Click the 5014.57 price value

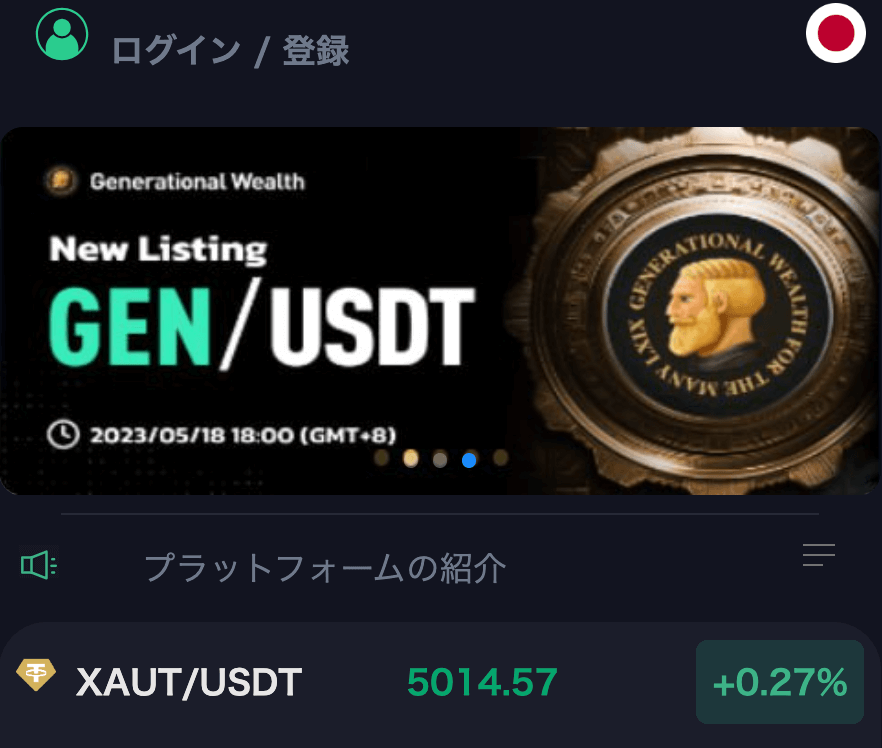click(482, 682)
